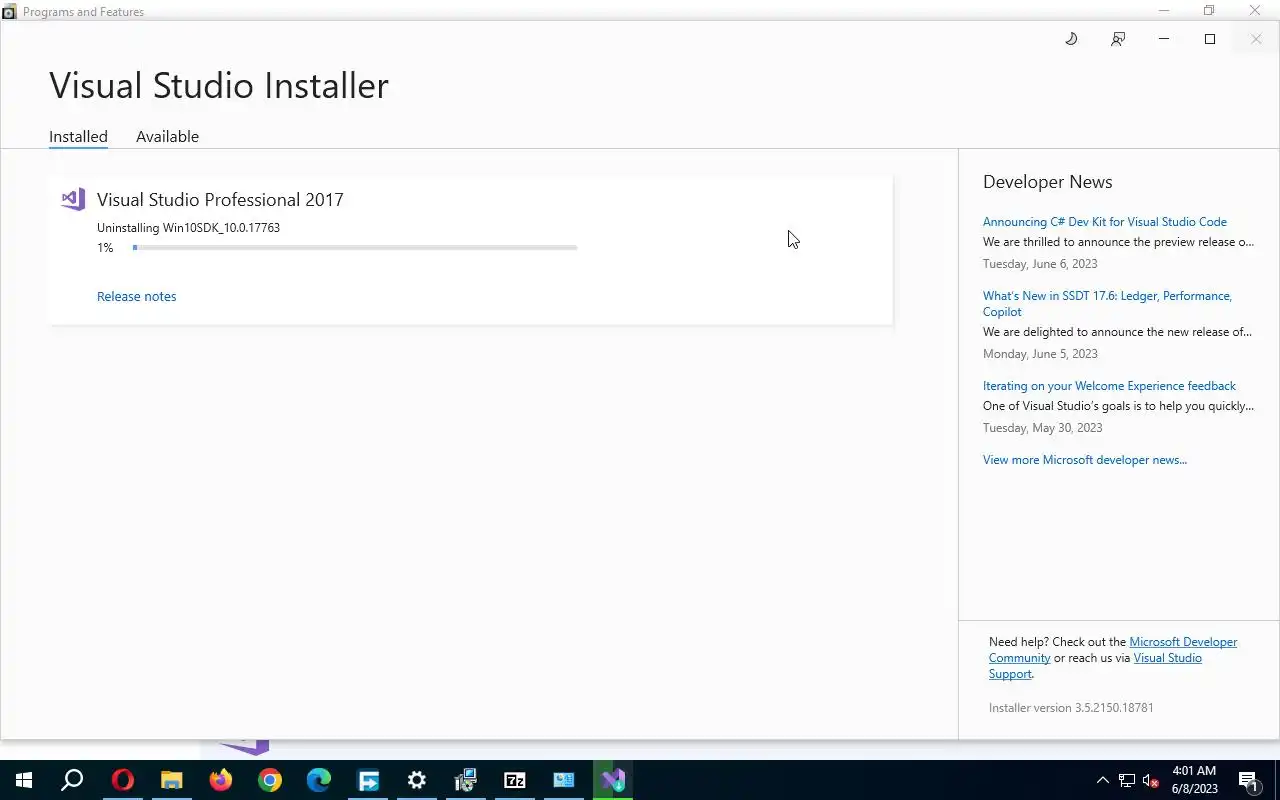1280x800 pixels.
Task: Open taskbar Search magnifier
Action: coord(72,780)
